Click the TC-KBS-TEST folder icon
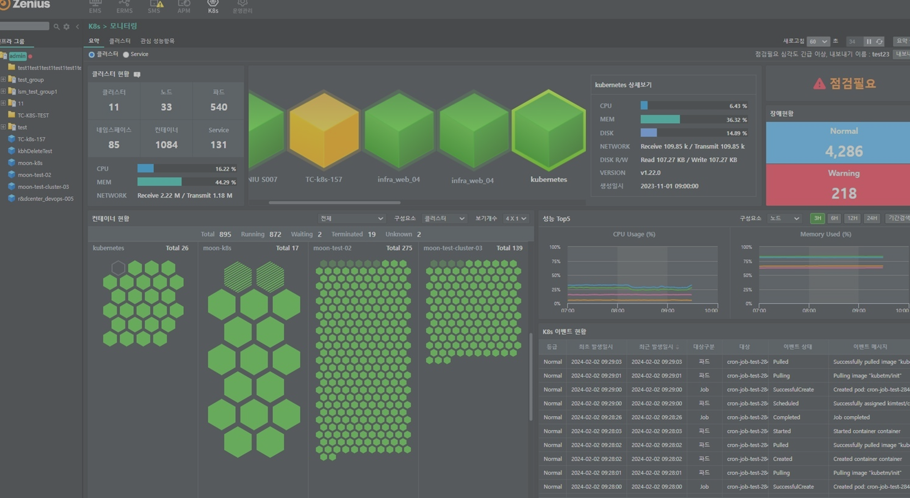The width and height of the screenshot is (910, 498). tap(11, 115)
